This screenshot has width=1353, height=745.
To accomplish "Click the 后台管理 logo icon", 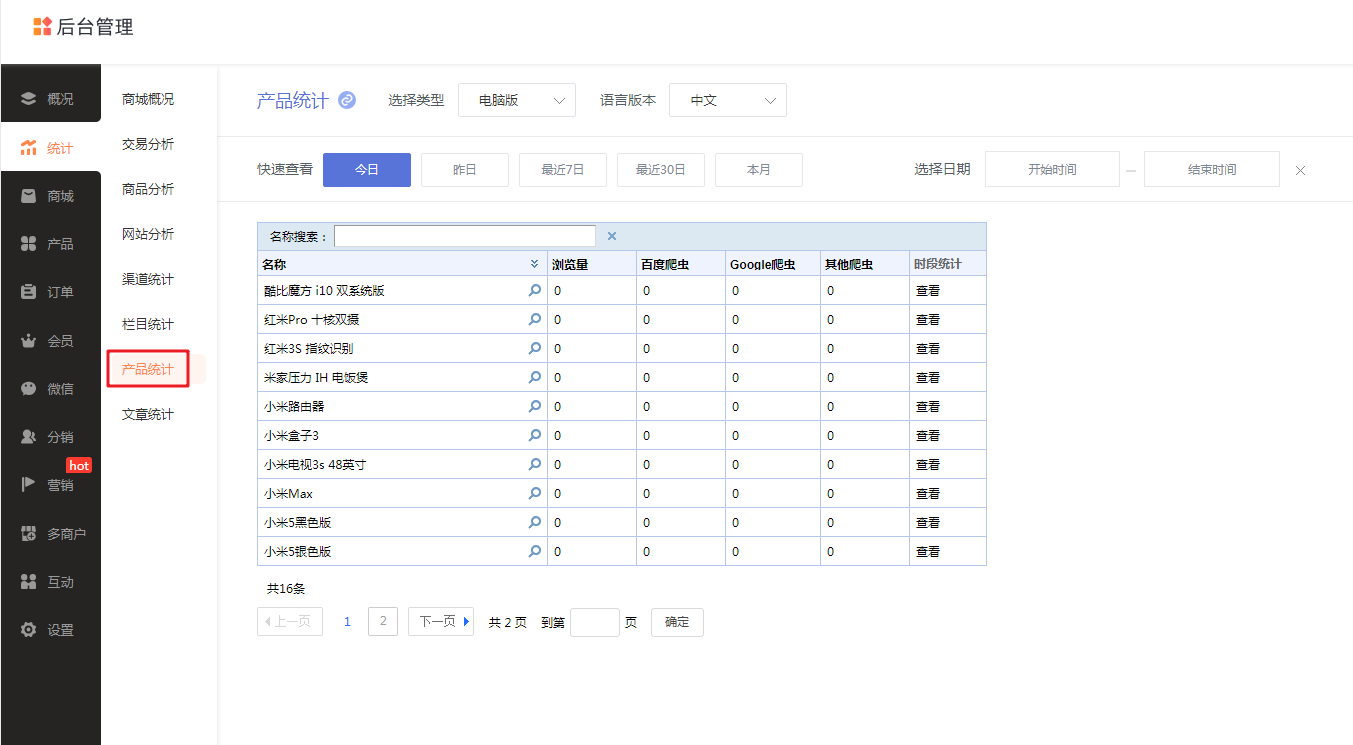I will 42,27.
